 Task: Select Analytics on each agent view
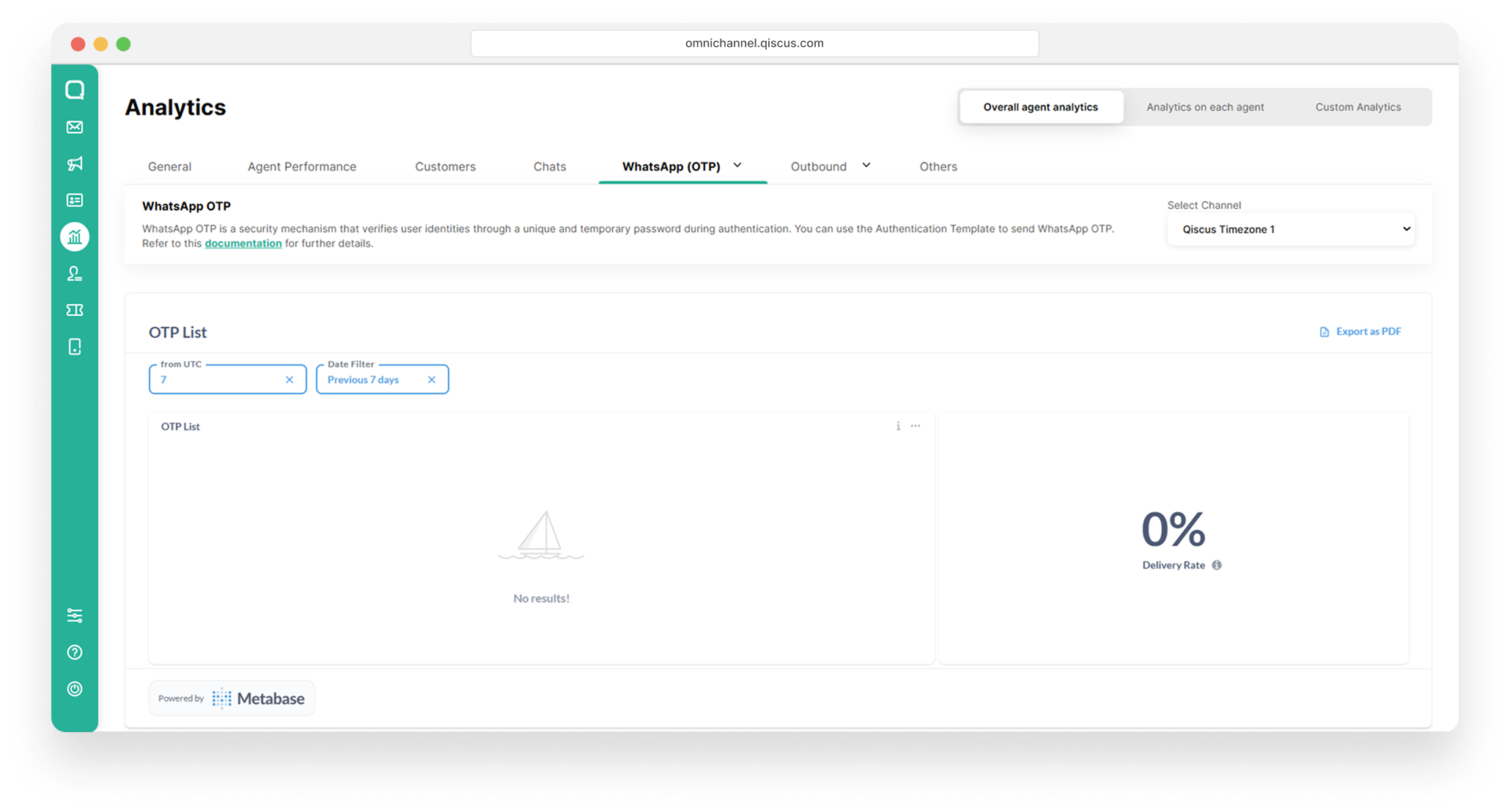[1205, 107]
